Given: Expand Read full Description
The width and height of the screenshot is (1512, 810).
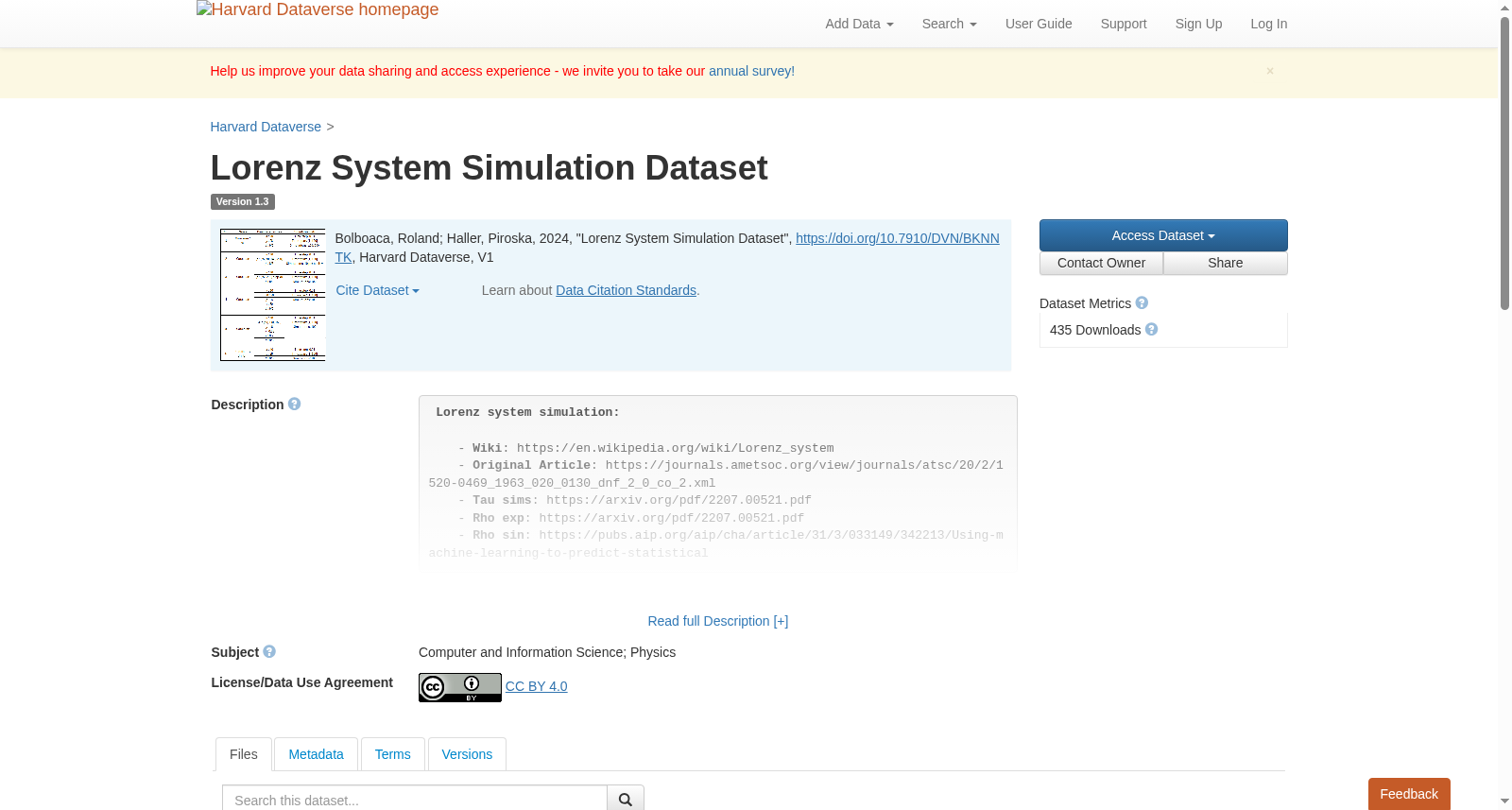Looking at the screenshot, I should pyautogui.click(x=718, y=621).
